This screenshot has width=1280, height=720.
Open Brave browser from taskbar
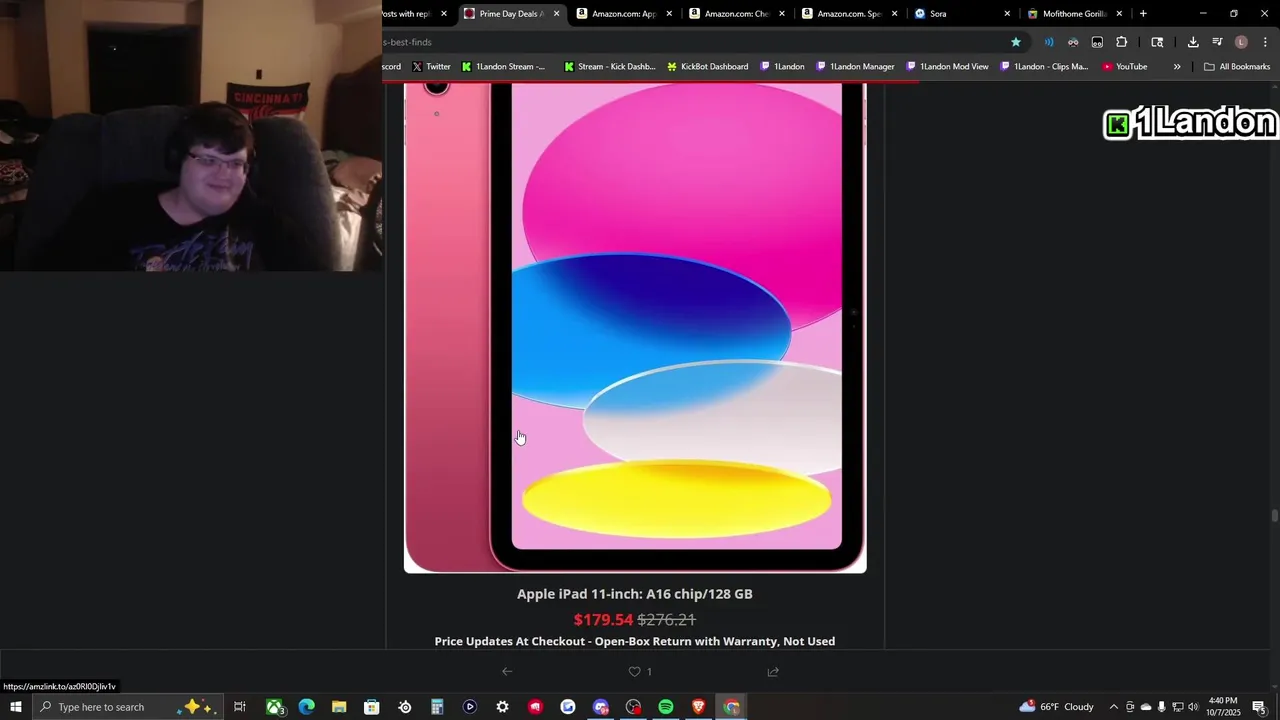(x=698, y=707)
